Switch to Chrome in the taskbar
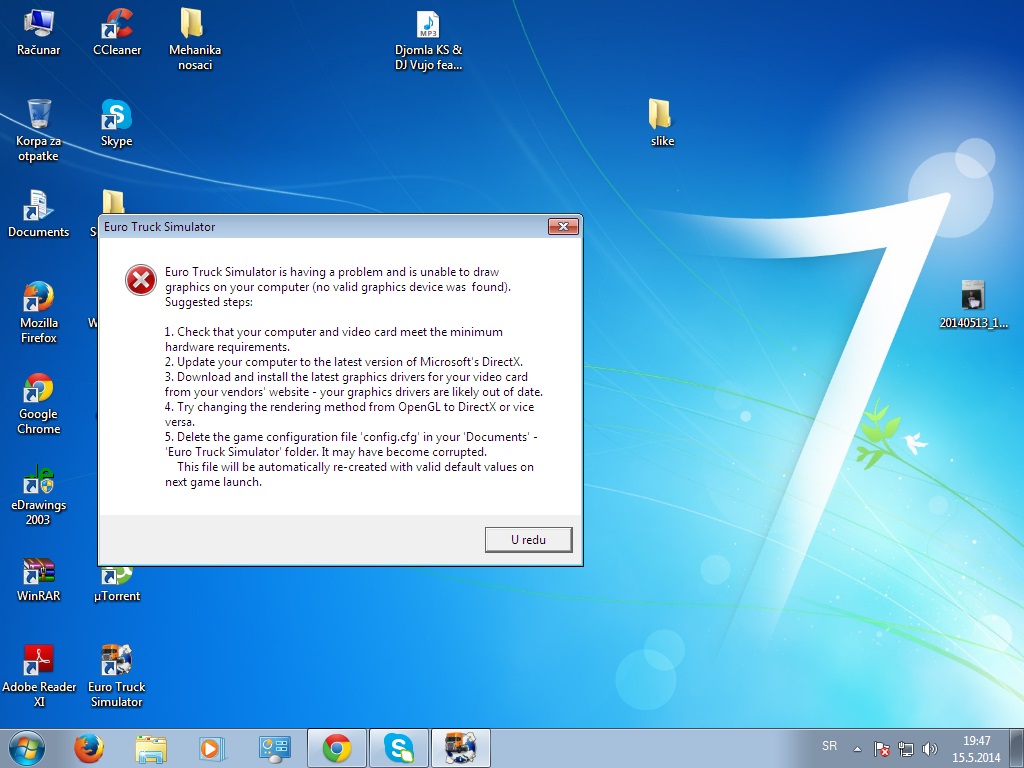Screen dimensions: 1024x768 click(336, 748)
